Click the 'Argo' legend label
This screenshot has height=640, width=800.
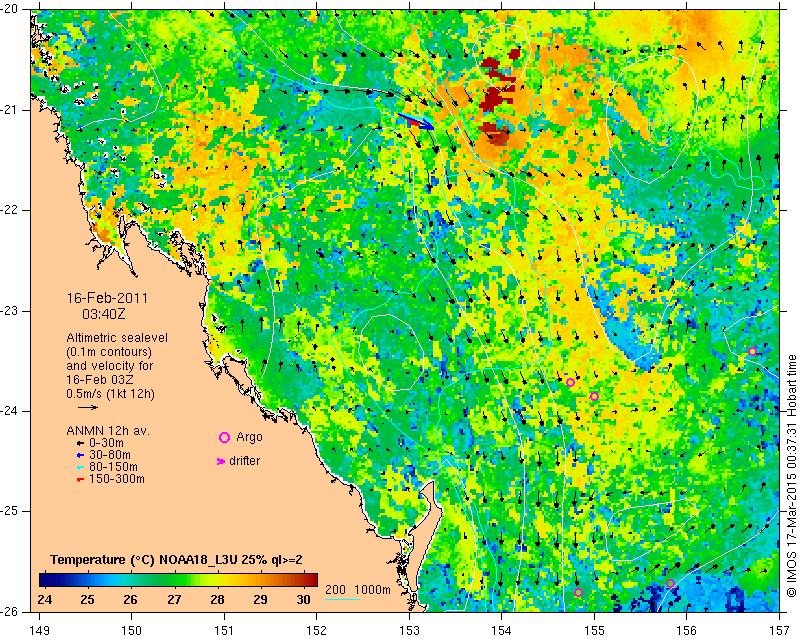[x=249, y=437]
